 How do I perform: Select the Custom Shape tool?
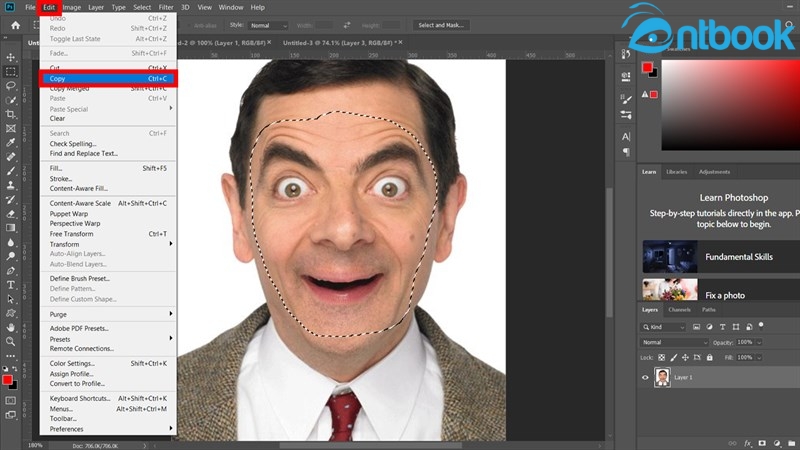10,313
